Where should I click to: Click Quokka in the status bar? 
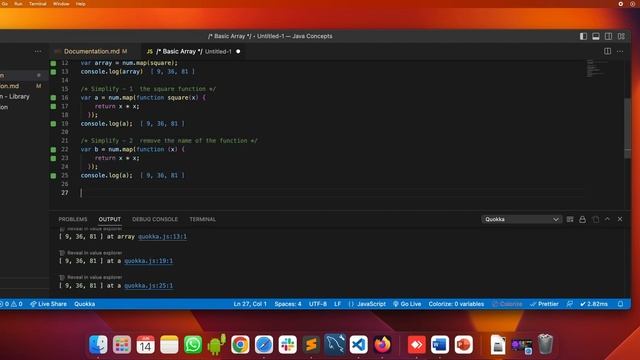point(84,304)
